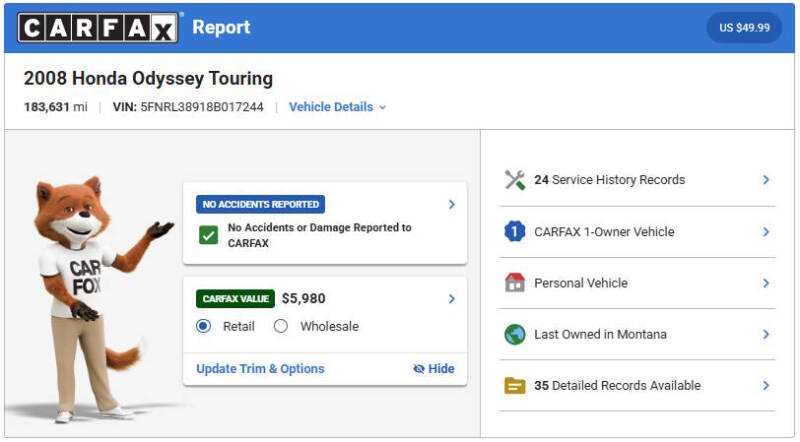The height and width of the screenshot is (442, 800).
Task: Click the CARFAX logo
Action: point(97,28)
